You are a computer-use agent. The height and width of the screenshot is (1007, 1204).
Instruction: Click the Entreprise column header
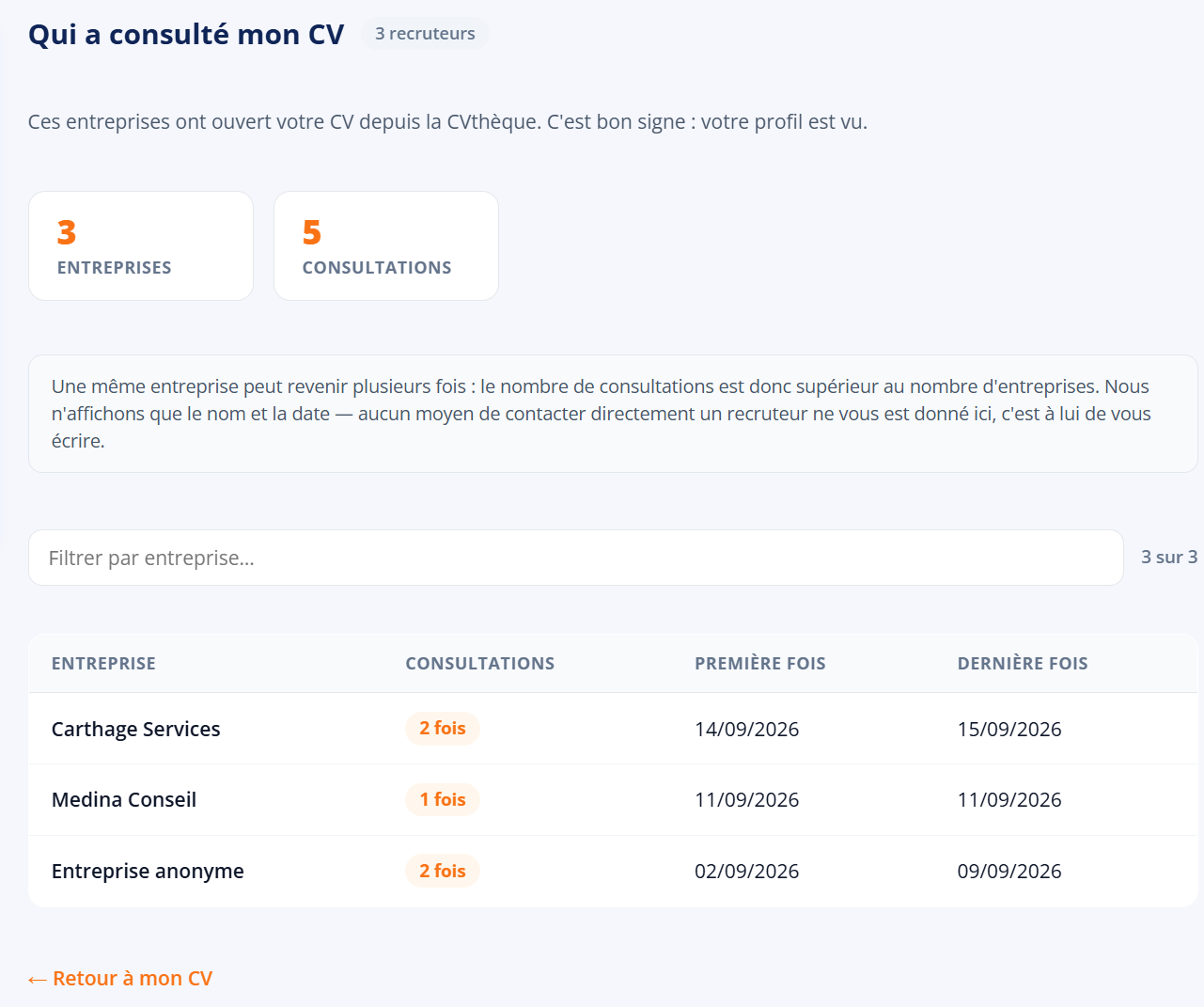103,664
